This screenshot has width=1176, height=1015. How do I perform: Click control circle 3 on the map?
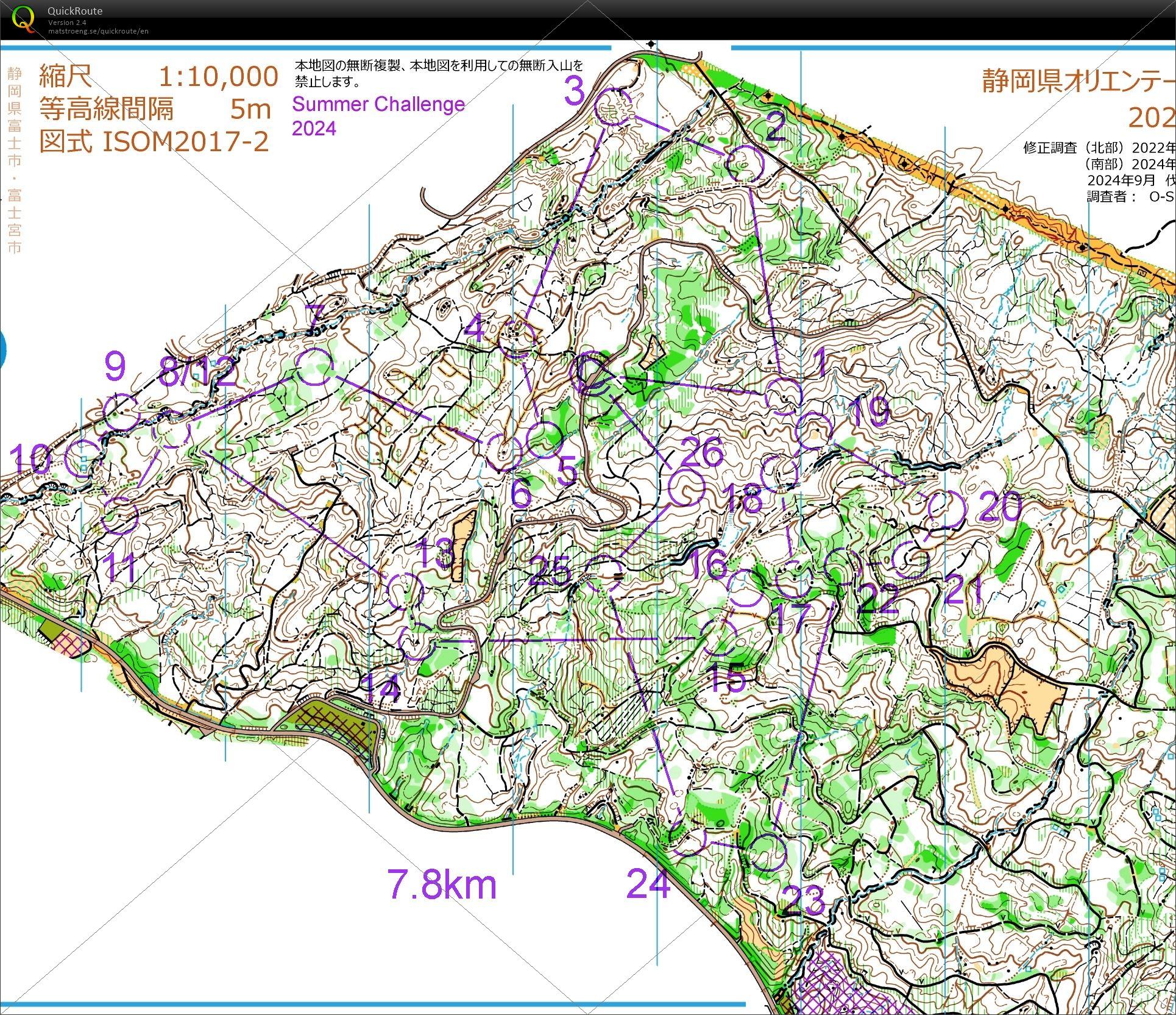(x=612, y=107)
